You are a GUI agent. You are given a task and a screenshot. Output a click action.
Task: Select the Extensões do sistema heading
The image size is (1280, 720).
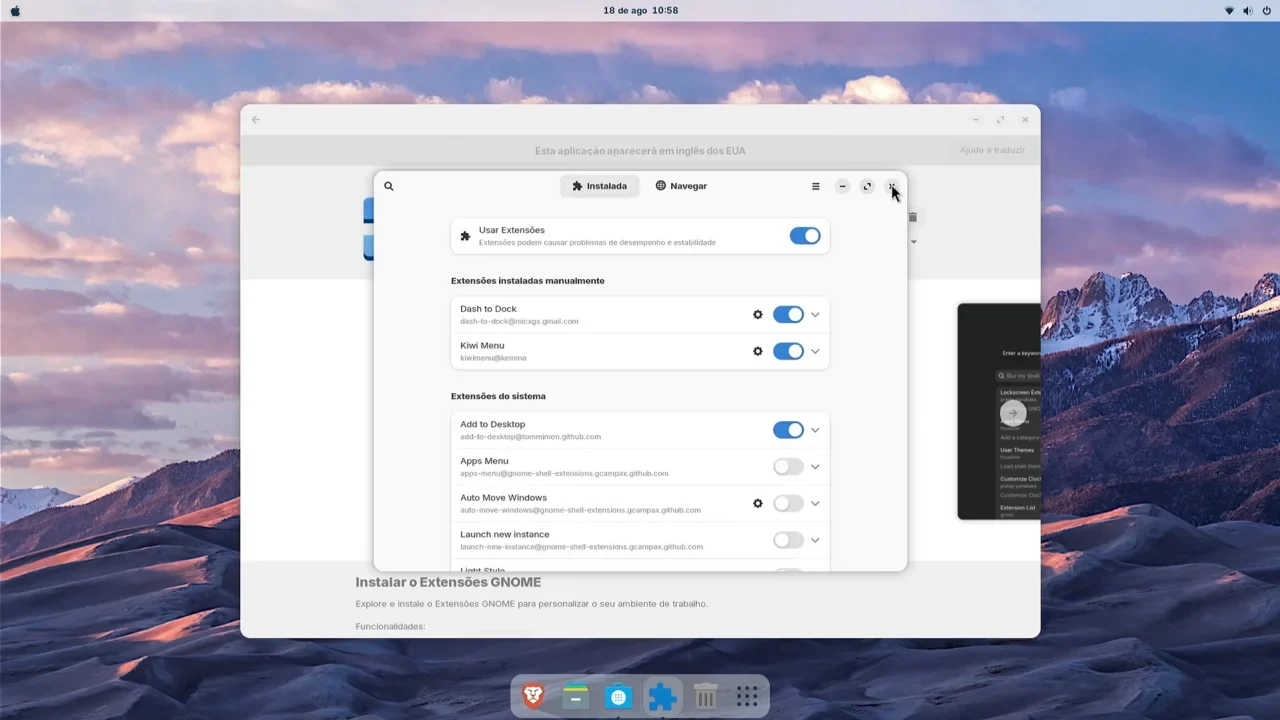498,397
